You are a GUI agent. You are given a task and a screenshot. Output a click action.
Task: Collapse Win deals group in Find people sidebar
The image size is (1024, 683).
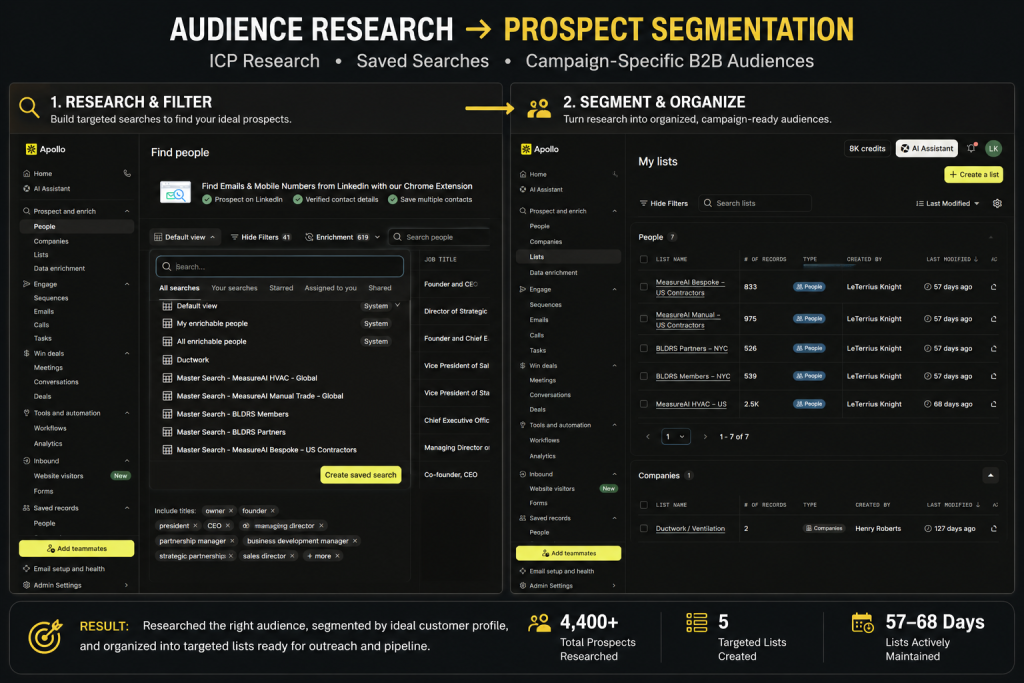click(127, 353)
